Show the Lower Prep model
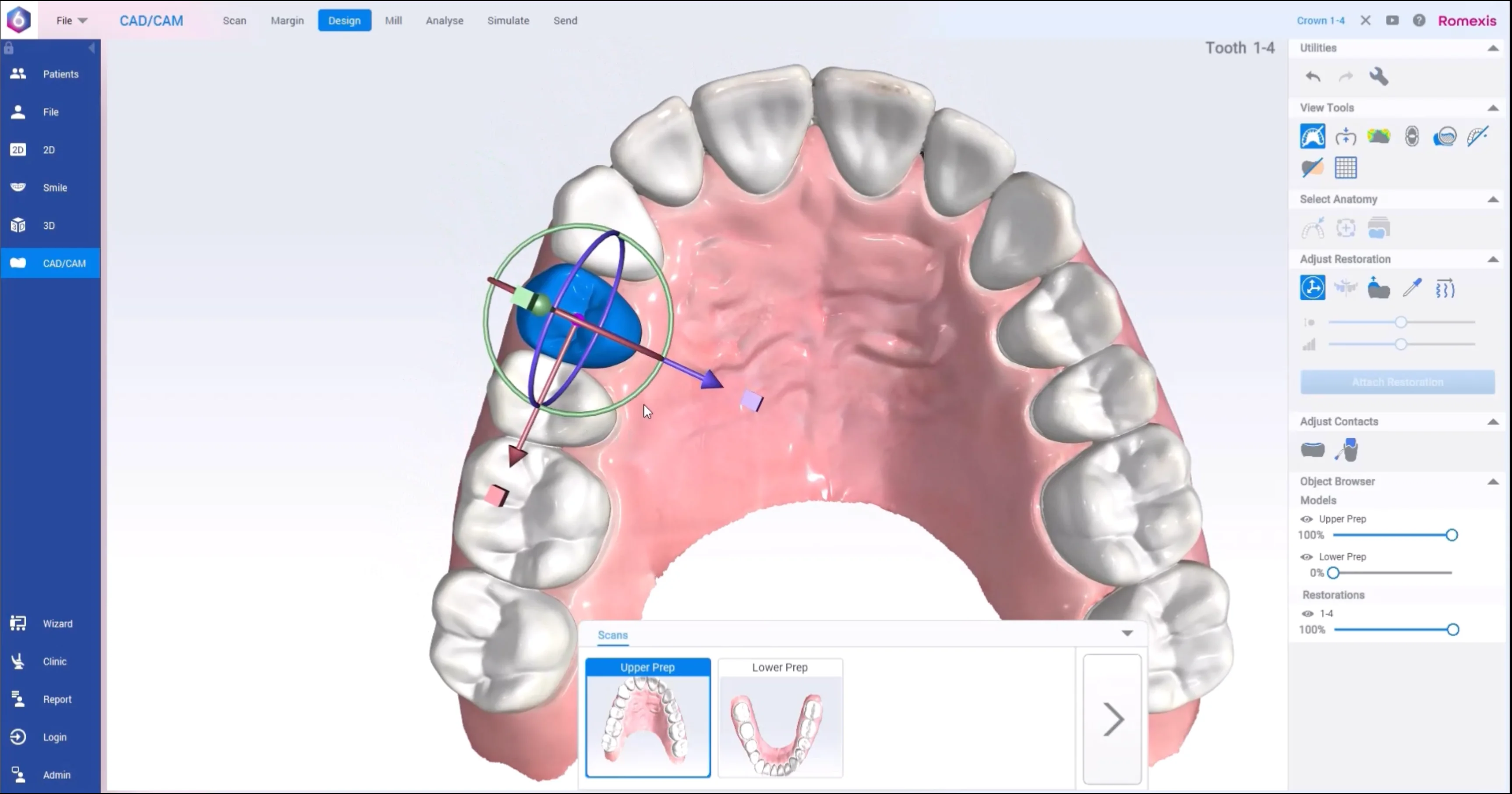1512x794 pixels. coord(1307,557)
